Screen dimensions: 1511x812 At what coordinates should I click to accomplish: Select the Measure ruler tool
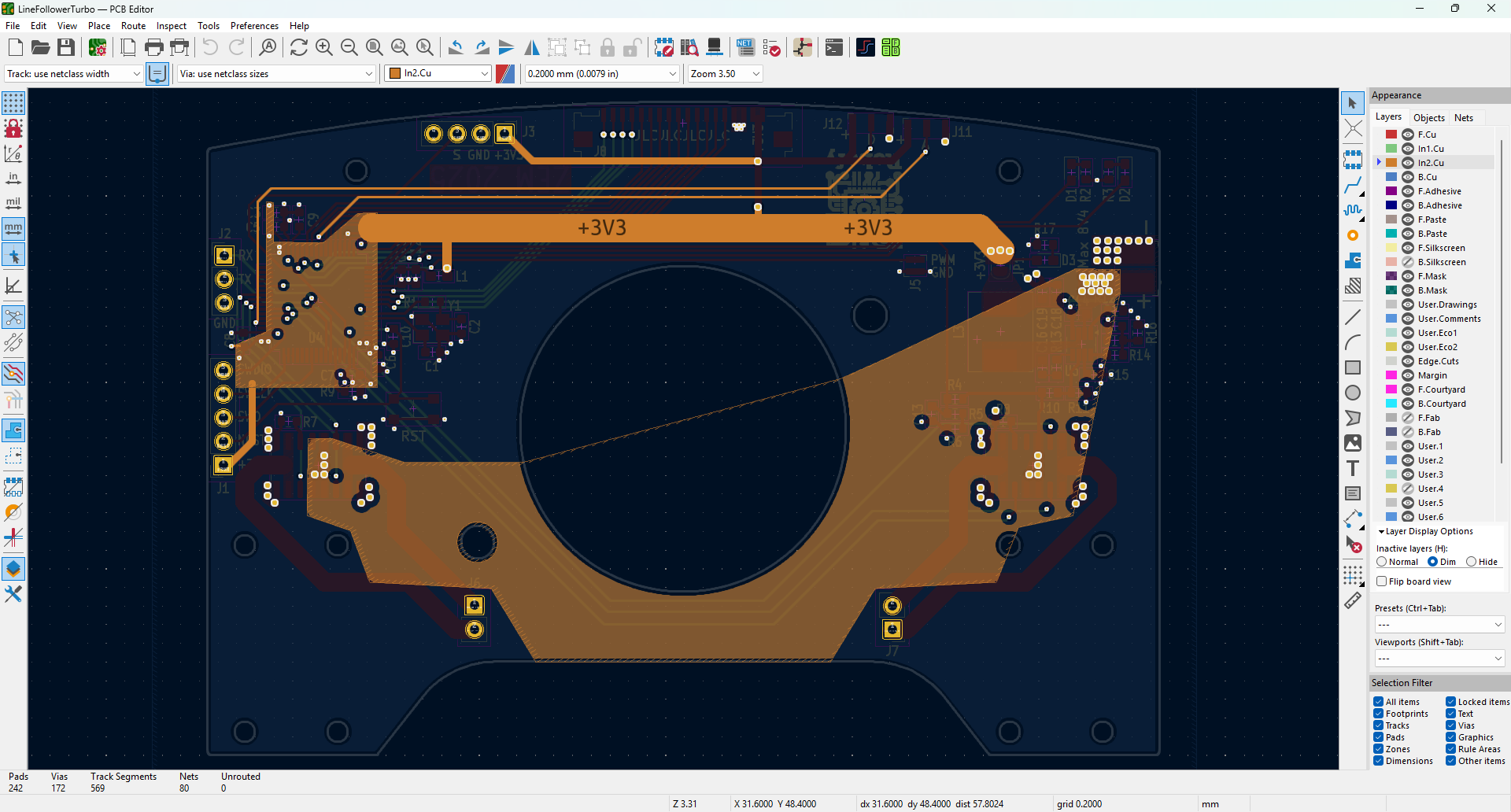click(1353, 600)
